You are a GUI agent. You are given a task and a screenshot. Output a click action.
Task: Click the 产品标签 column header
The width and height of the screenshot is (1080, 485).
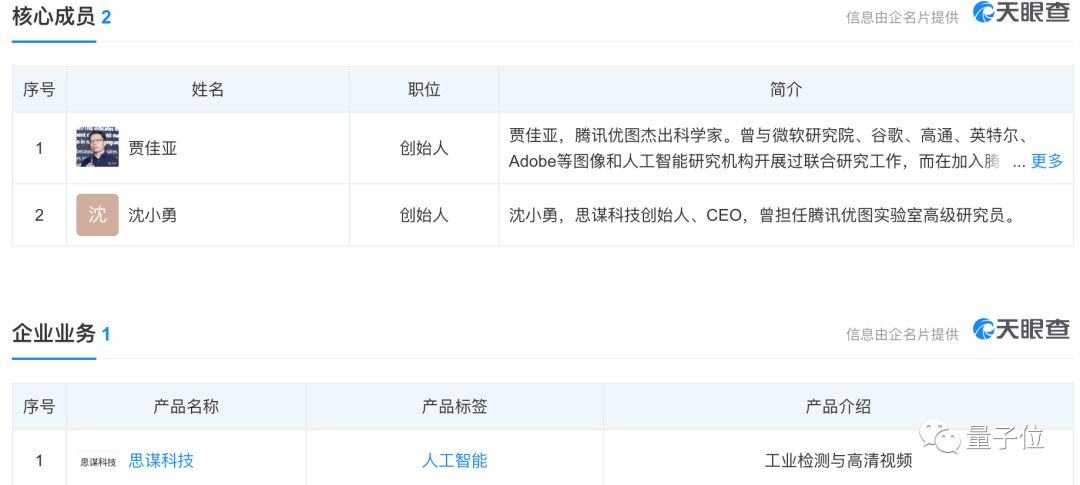[455, 407]
